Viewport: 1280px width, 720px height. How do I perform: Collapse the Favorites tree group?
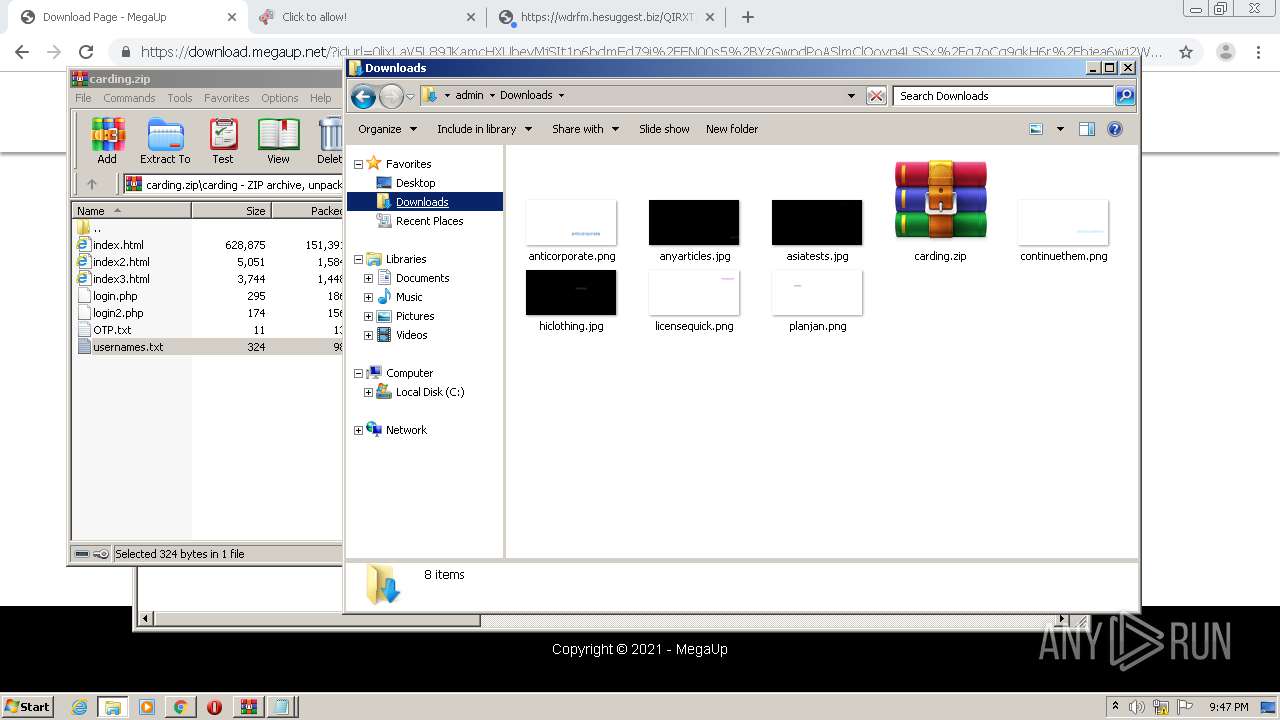coord(359,164)
